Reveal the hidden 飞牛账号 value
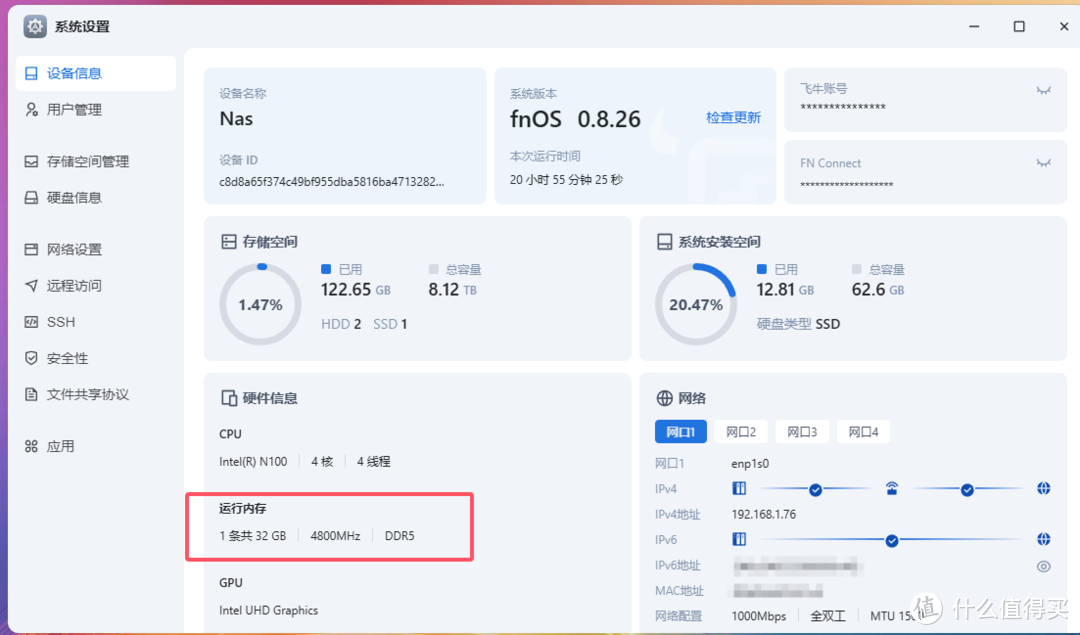This screenshot has width=1080, height=635. pyautogui.click(x=1043, y=88)
